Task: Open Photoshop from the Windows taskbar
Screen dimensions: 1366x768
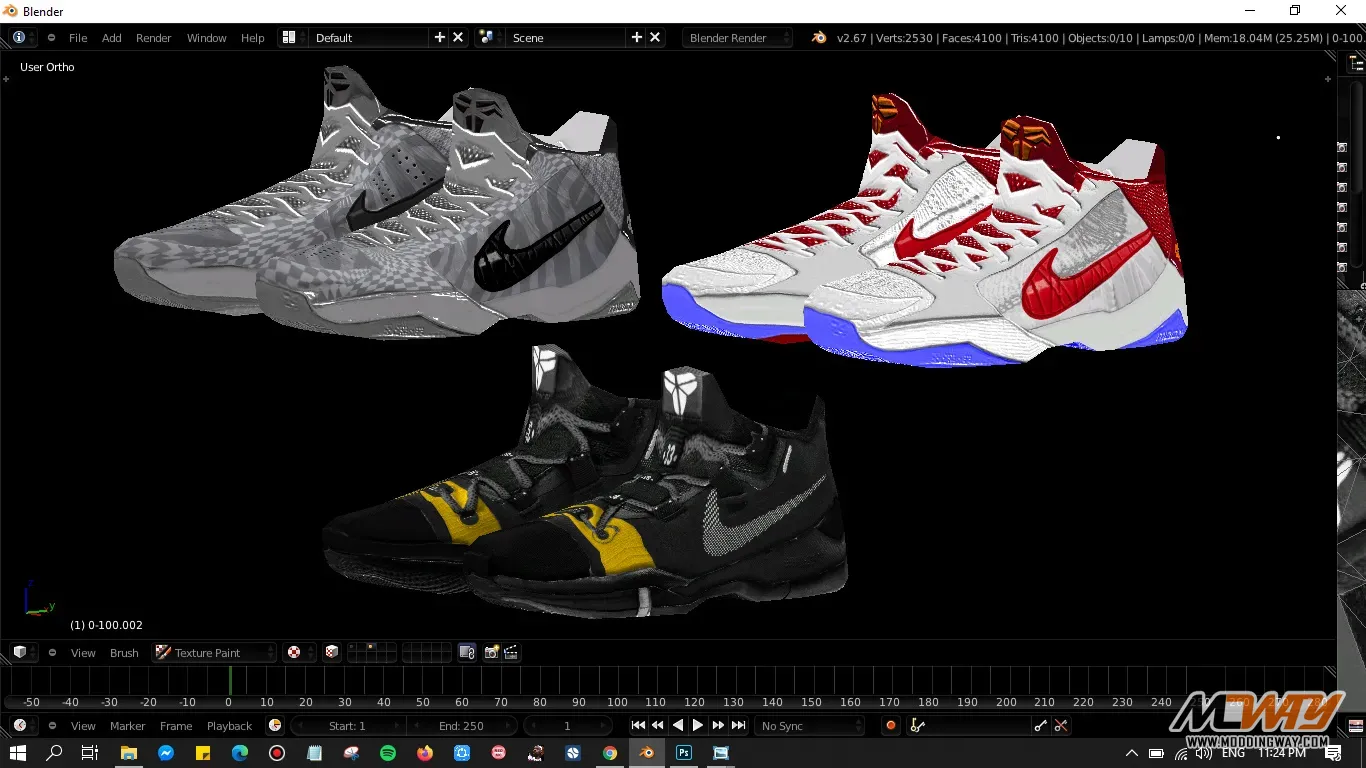Action: [684, 753]
